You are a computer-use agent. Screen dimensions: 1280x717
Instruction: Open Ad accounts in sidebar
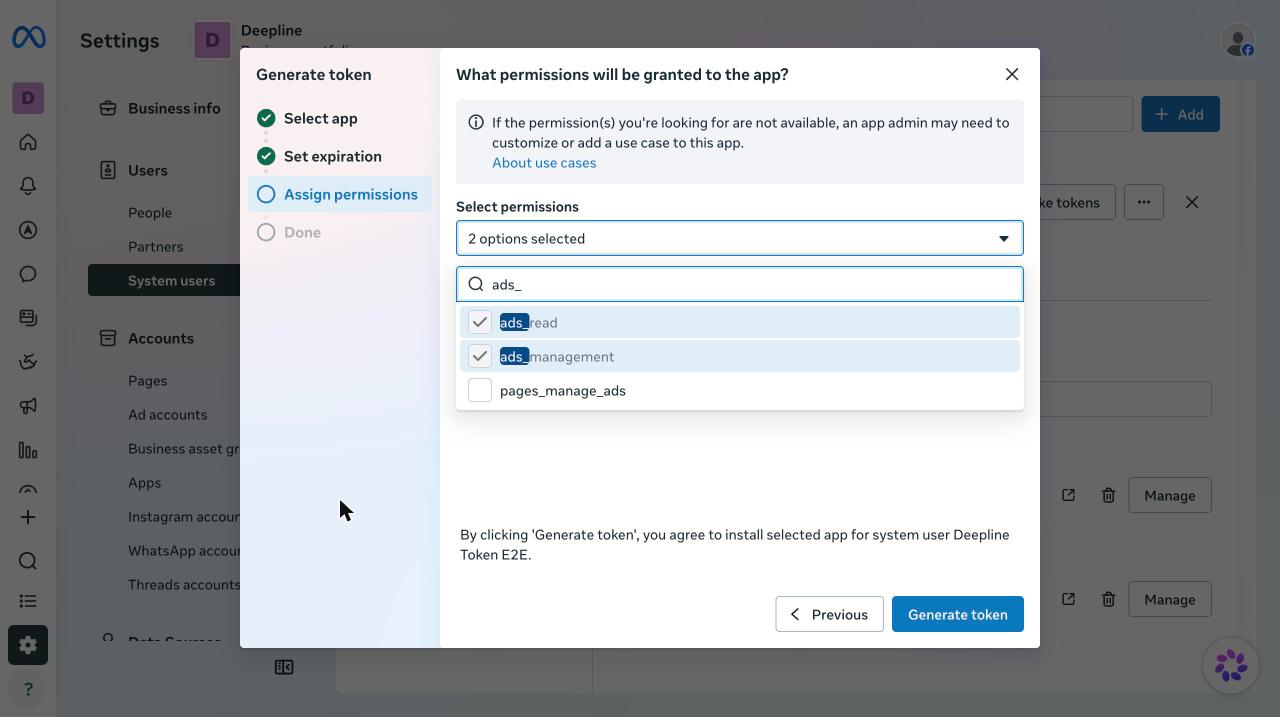tap(167, 414)
